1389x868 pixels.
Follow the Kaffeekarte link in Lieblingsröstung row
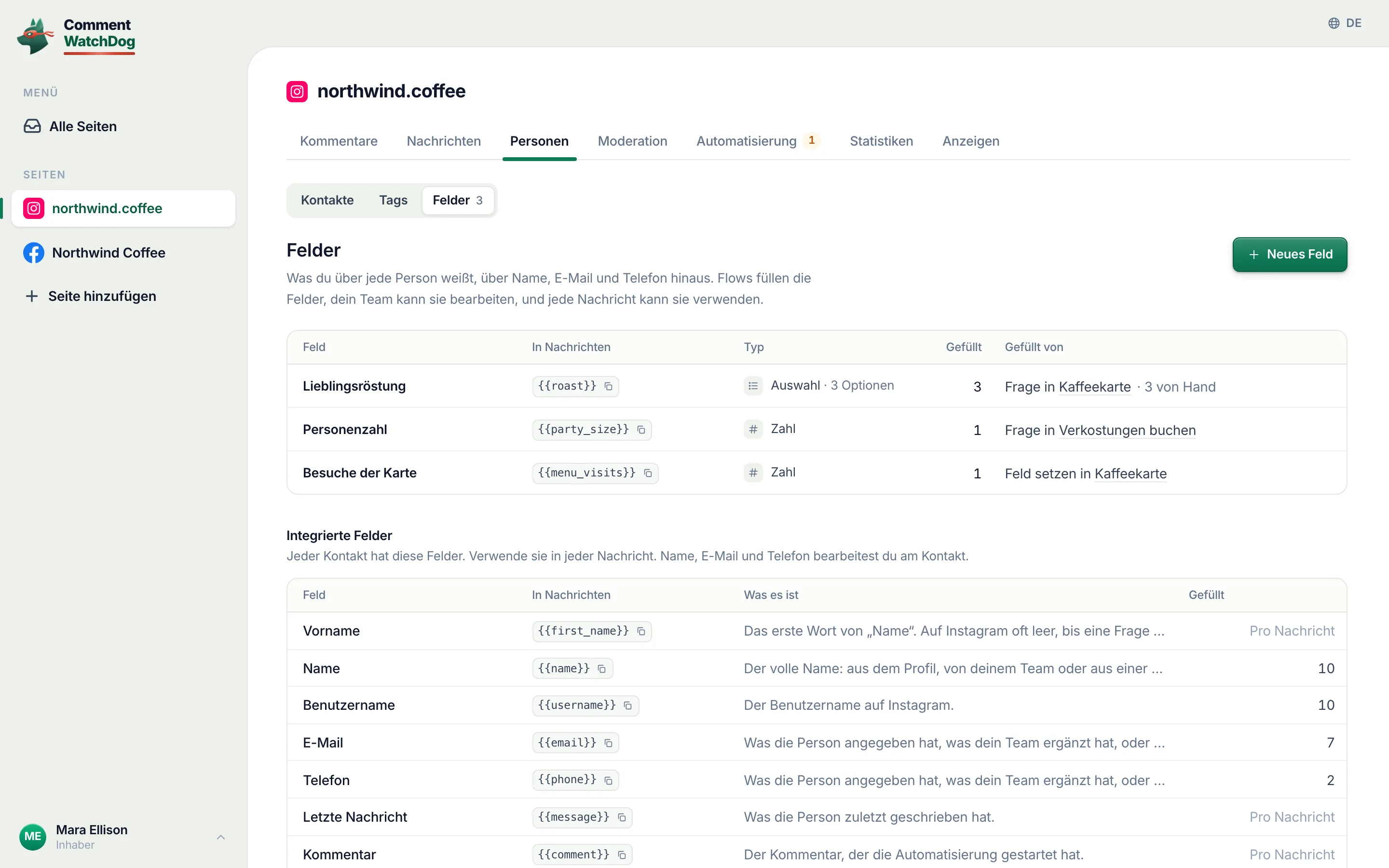[x=1094, y=387]
